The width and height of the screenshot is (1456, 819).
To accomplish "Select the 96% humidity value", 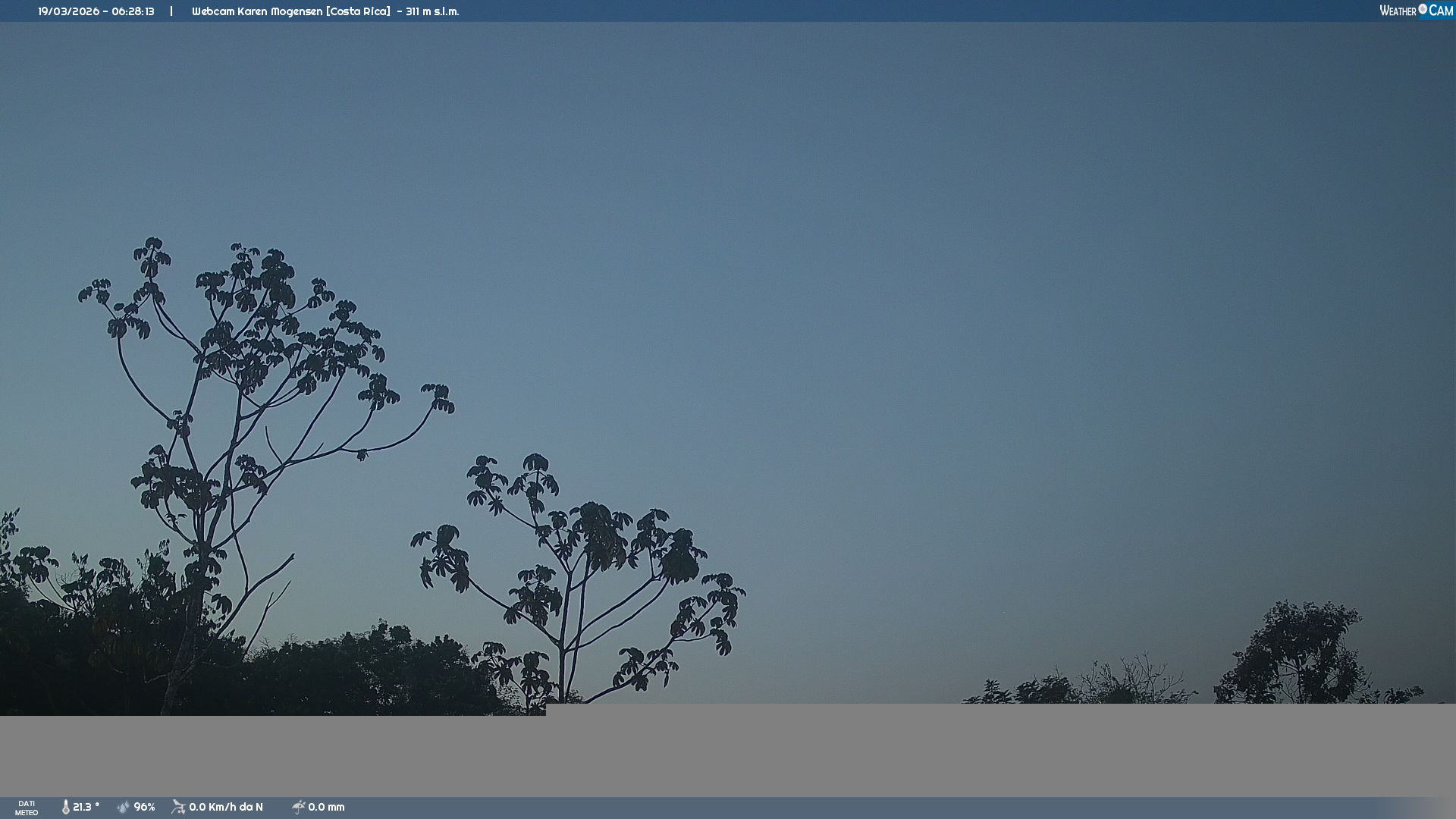I will [144, 807].
